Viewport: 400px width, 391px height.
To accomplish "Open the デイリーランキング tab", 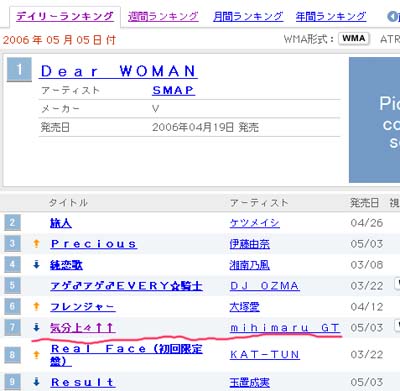I will click(x=65, y=16).
